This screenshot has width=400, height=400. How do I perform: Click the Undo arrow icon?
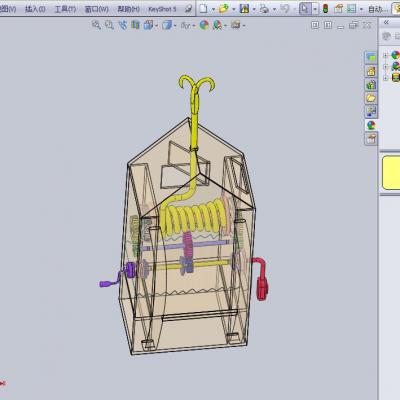click(x=285, y=9)
